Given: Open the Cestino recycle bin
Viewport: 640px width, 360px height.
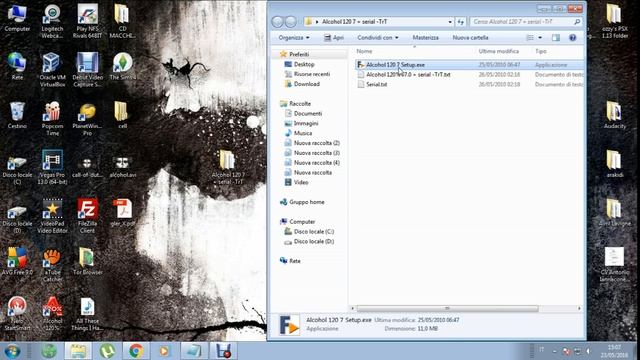Looking at the screenshot, I should click(x=17, y=115).
